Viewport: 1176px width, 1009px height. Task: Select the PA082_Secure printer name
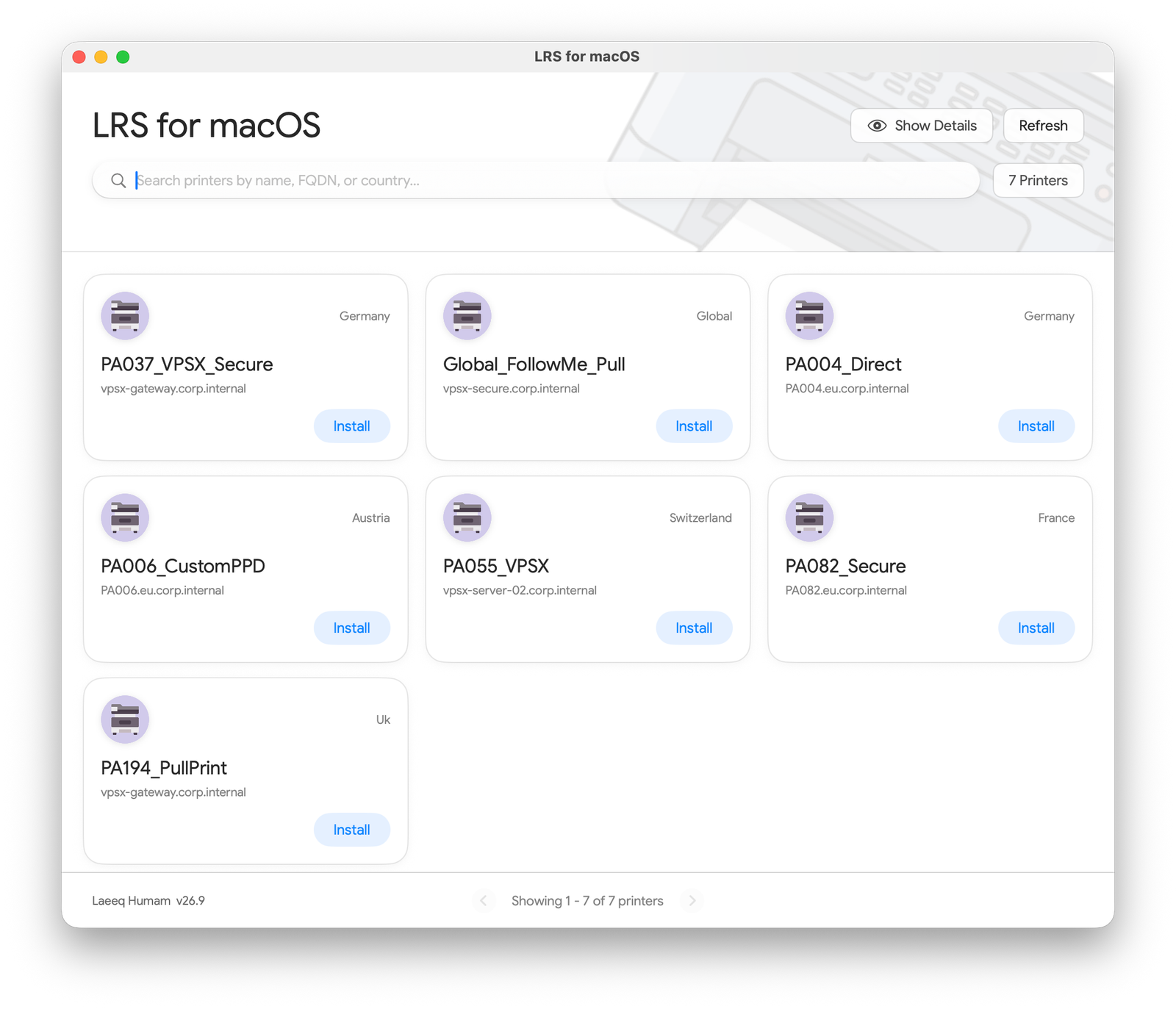click(845, 566)
